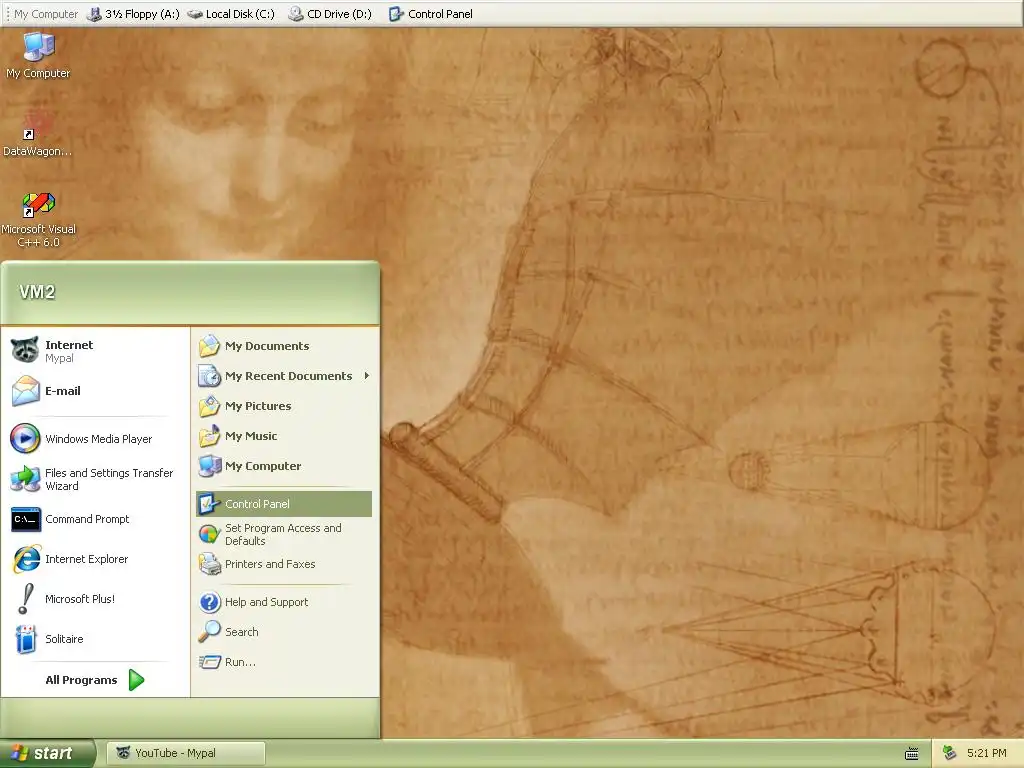Open CD Drive (D:) in top toolbar

tap(330, 14)
